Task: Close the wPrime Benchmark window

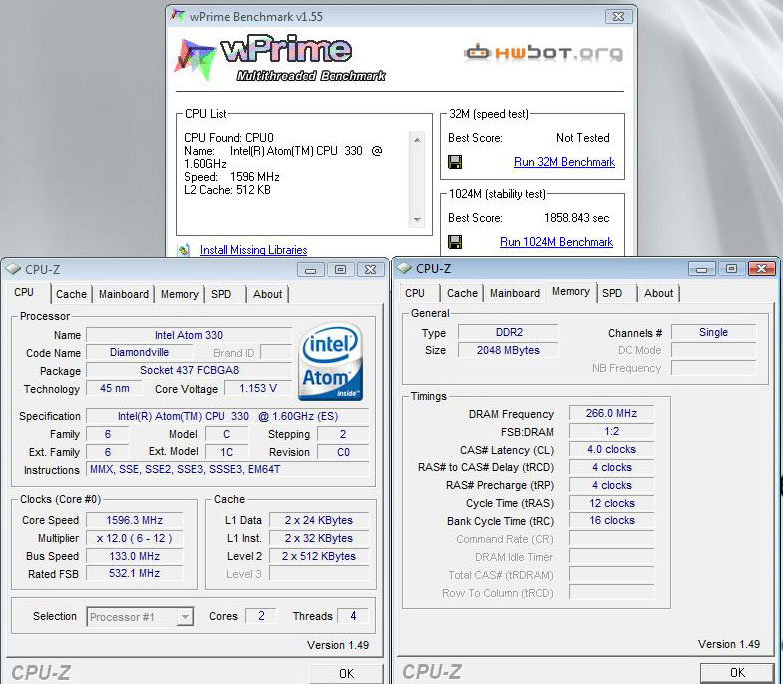Action: [x=619, y=16]
